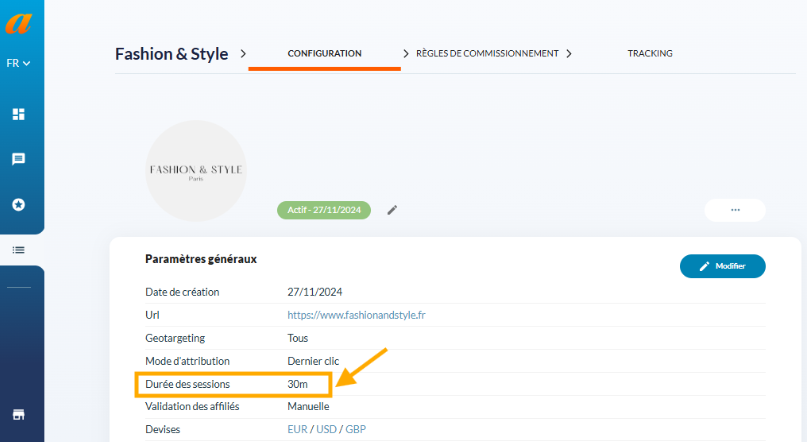Screen dimensions: 807x442
Task: Open the list icon in sidebar
Action: (x=19, y=250)
